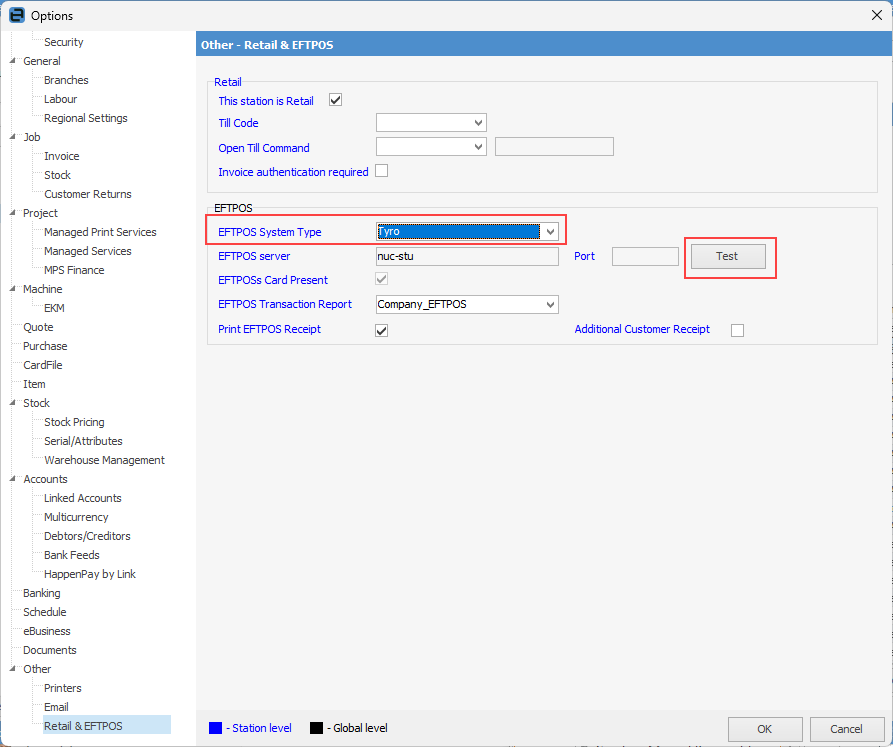The image size is (893, 747).
Task: Click the Options window app icon
Action: click(16, 15)
